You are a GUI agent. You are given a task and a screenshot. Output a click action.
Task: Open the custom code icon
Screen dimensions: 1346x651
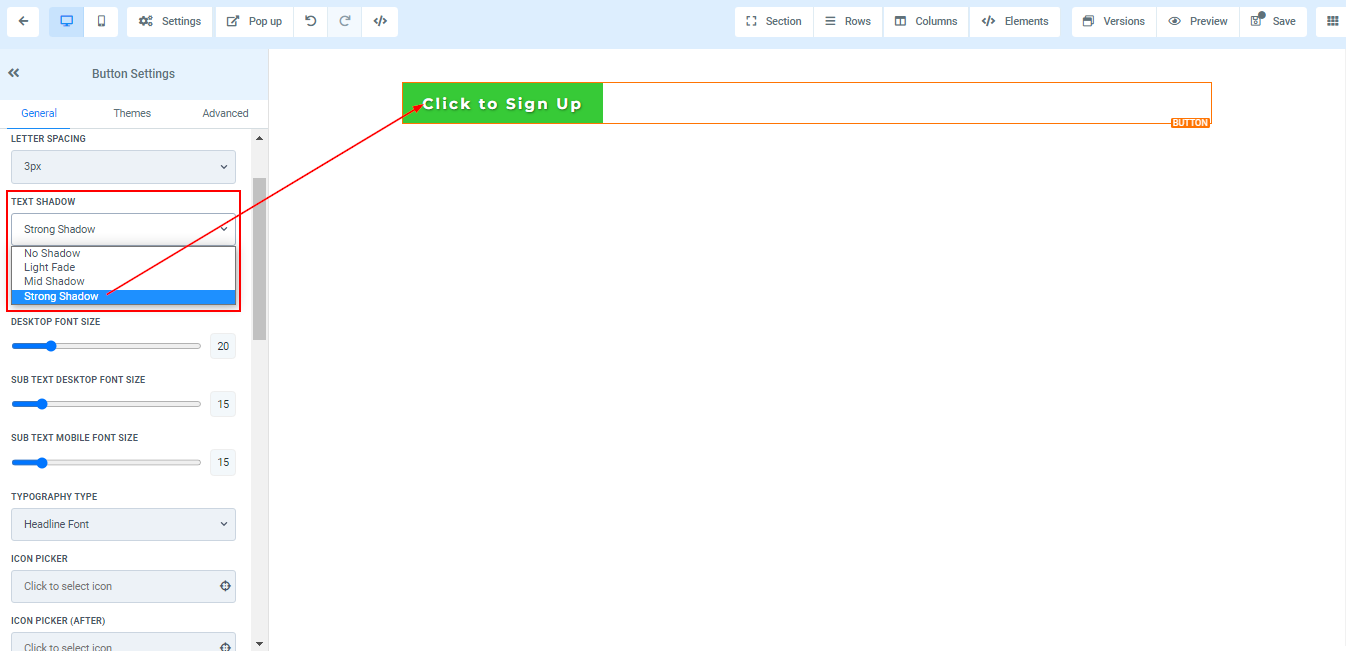pyautogui.click(x=380, y=21)
